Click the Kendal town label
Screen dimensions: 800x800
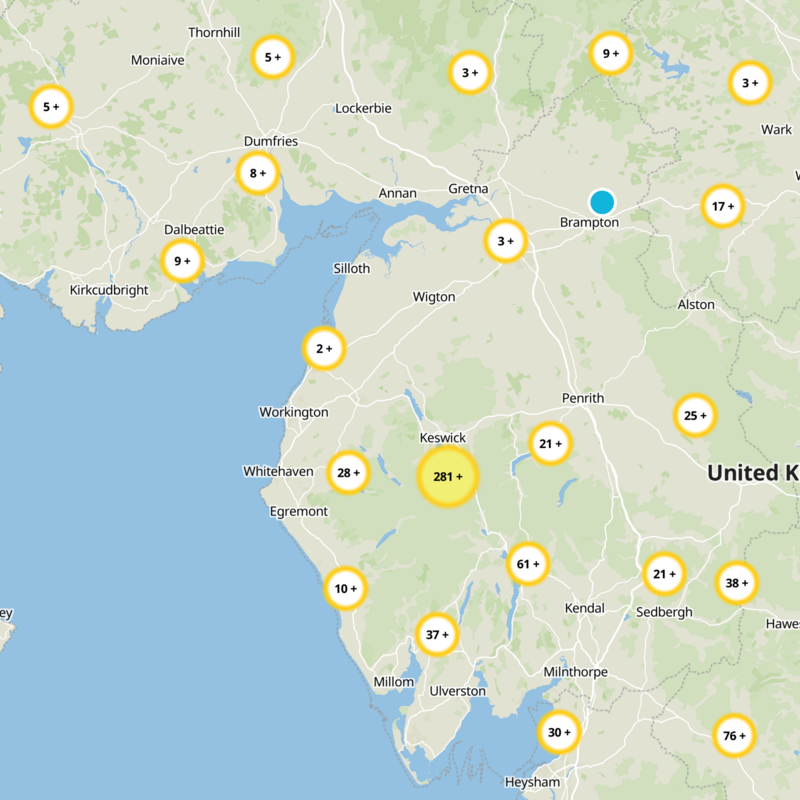(584, 608)
